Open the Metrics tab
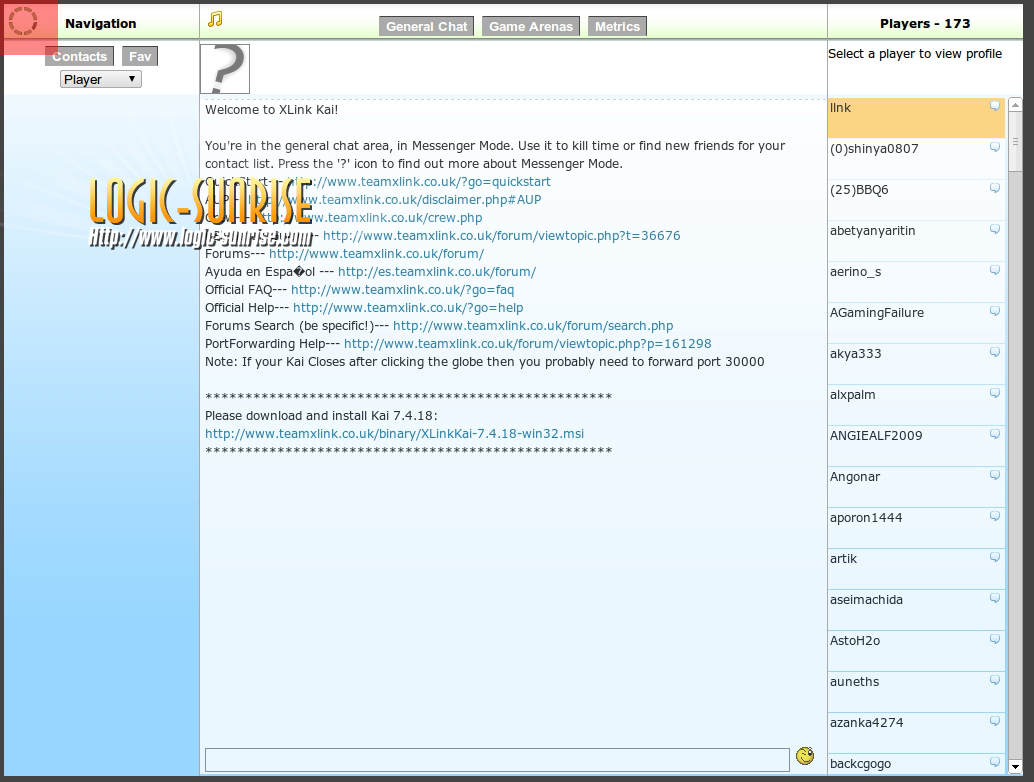The image size is (1034, 782). tap(617, 26)
